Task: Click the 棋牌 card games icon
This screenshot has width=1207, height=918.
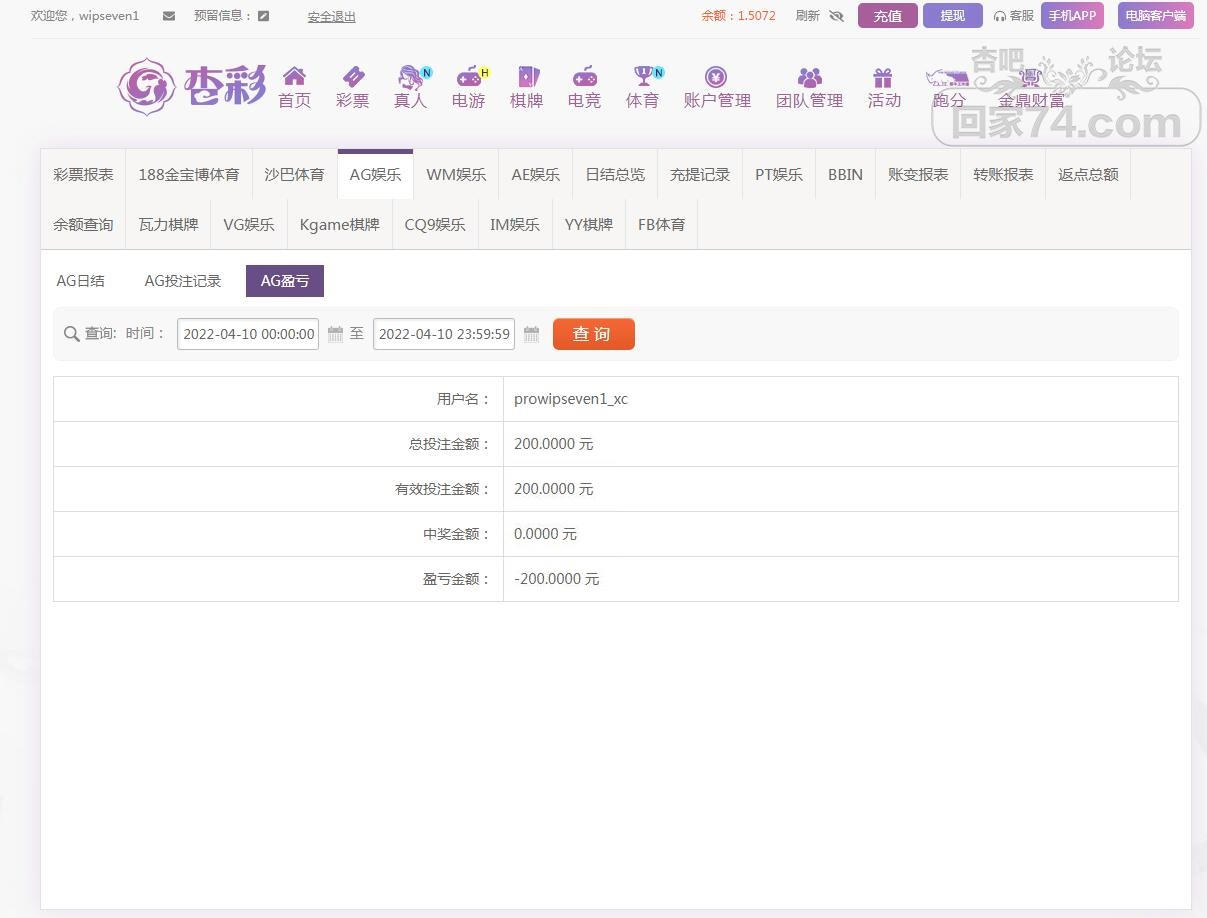Action: pyautogui.click(x=526, y=77)
